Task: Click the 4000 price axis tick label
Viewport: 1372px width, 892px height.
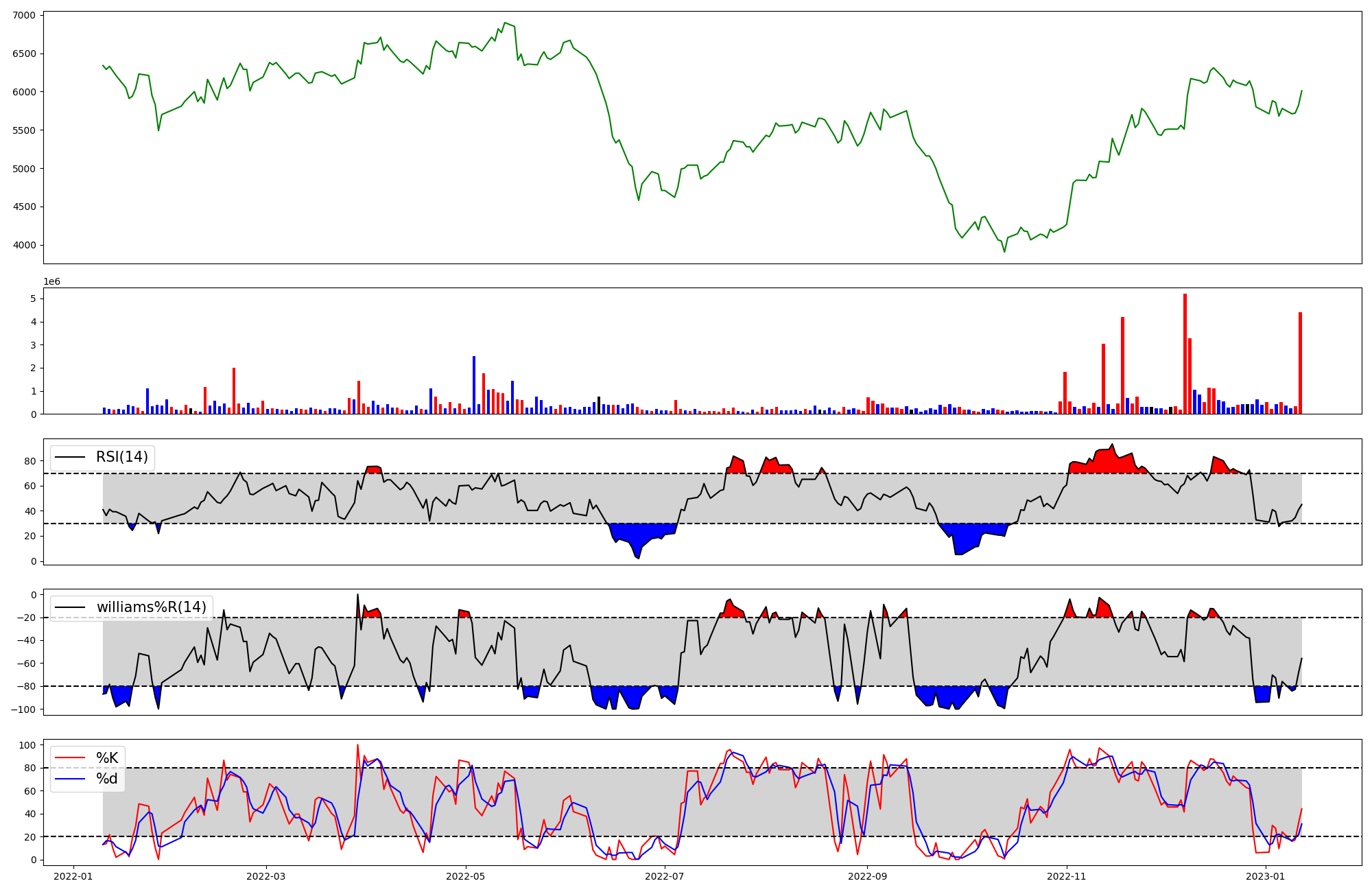Action: (24, 245)
